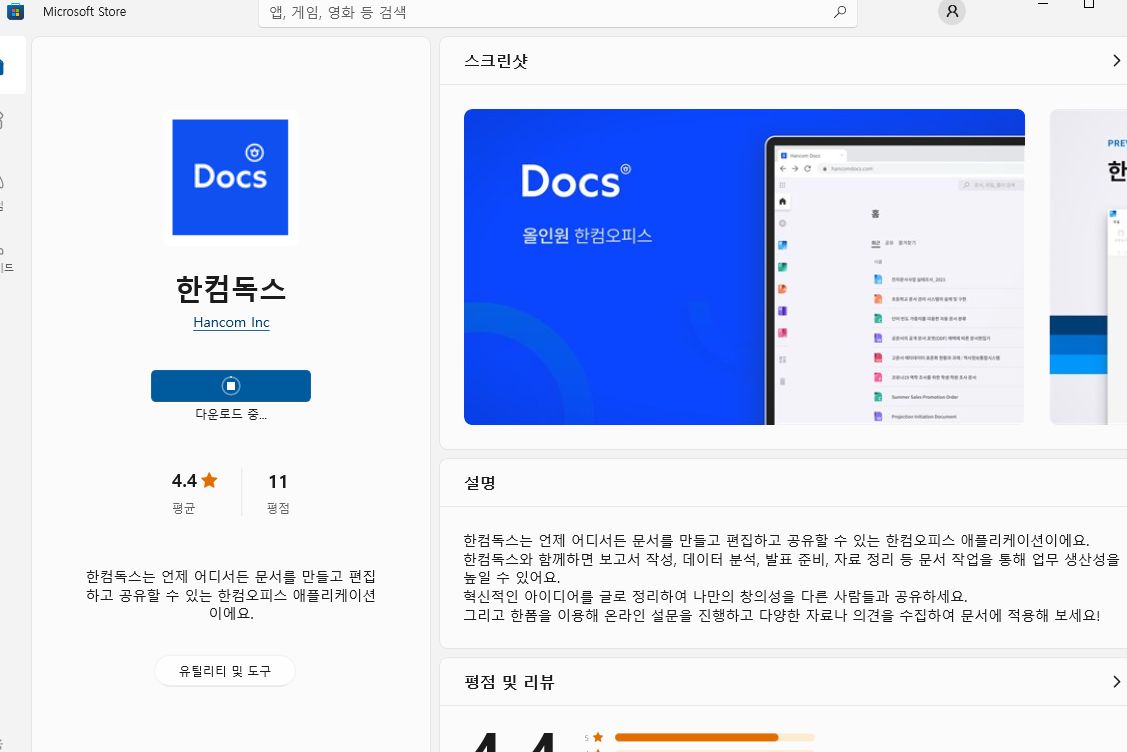Open the second partially visible screenshot thumbnail
The image size is (1127, 752).
1088,267
